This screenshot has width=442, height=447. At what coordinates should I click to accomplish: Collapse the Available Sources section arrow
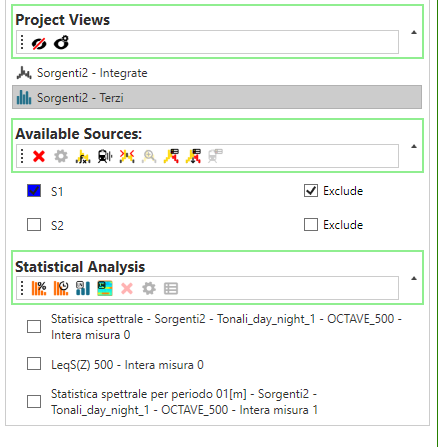click(x=414, y=146)
